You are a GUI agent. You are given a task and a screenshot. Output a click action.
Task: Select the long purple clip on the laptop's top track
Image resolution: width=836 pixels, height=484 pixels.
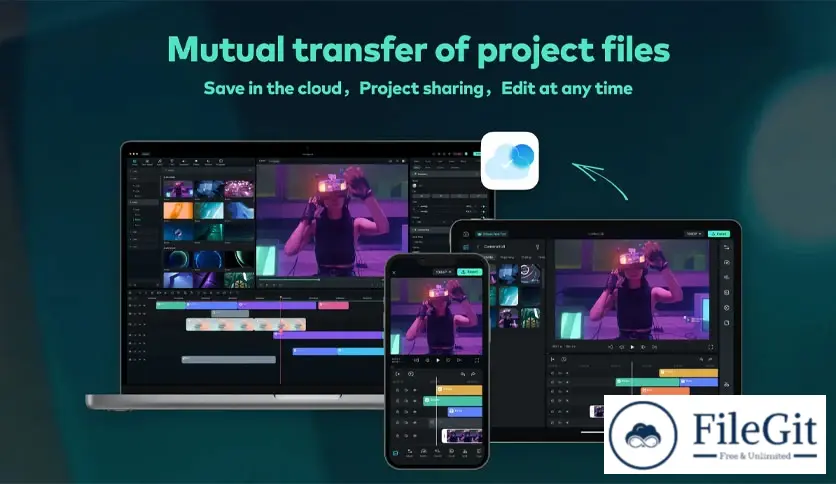pyautogui.click(x=277, y=305)
